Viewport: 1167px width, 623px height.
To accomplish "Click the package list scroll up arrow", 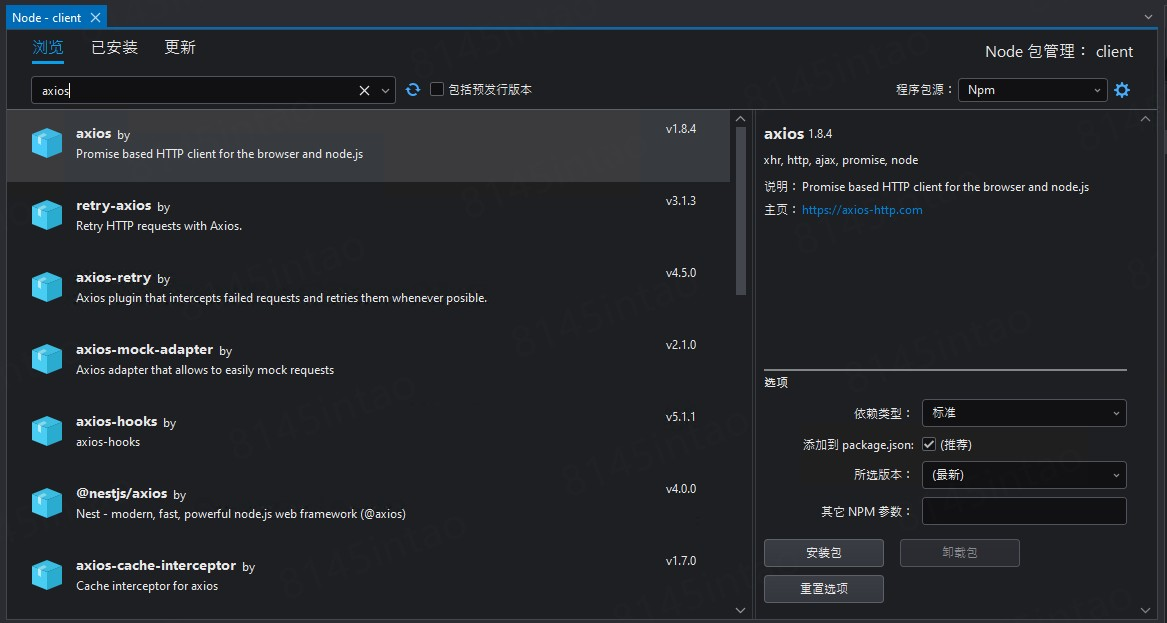I will pos(741,118).
